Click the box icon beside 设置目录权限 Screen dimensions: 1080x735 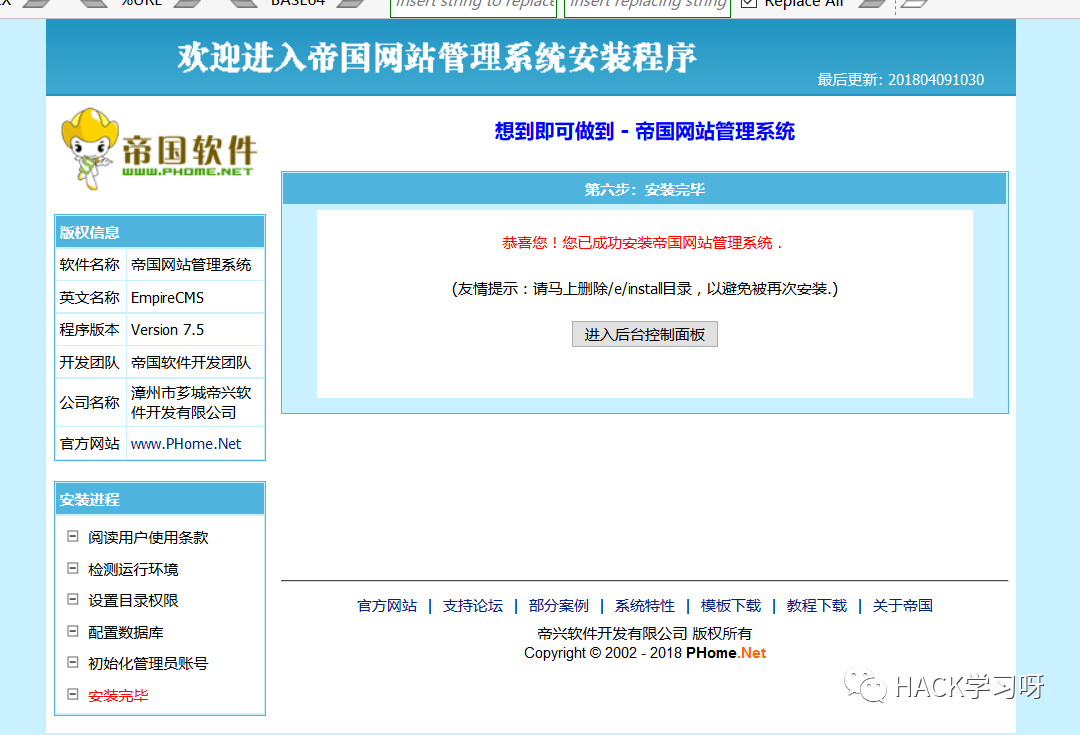pos(72,599)
